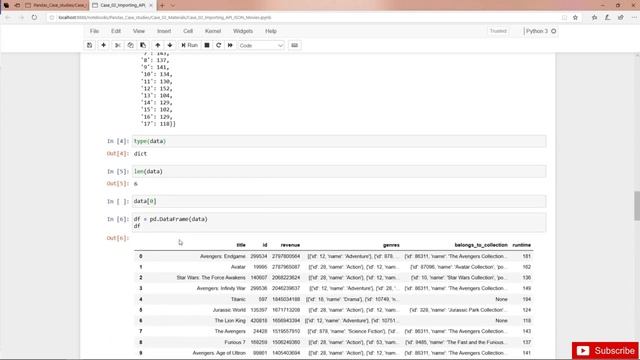The height and width of the screenshot is (360, 640).
Task: Save the notebook with the save icon
Action: [x=89, y=45]
